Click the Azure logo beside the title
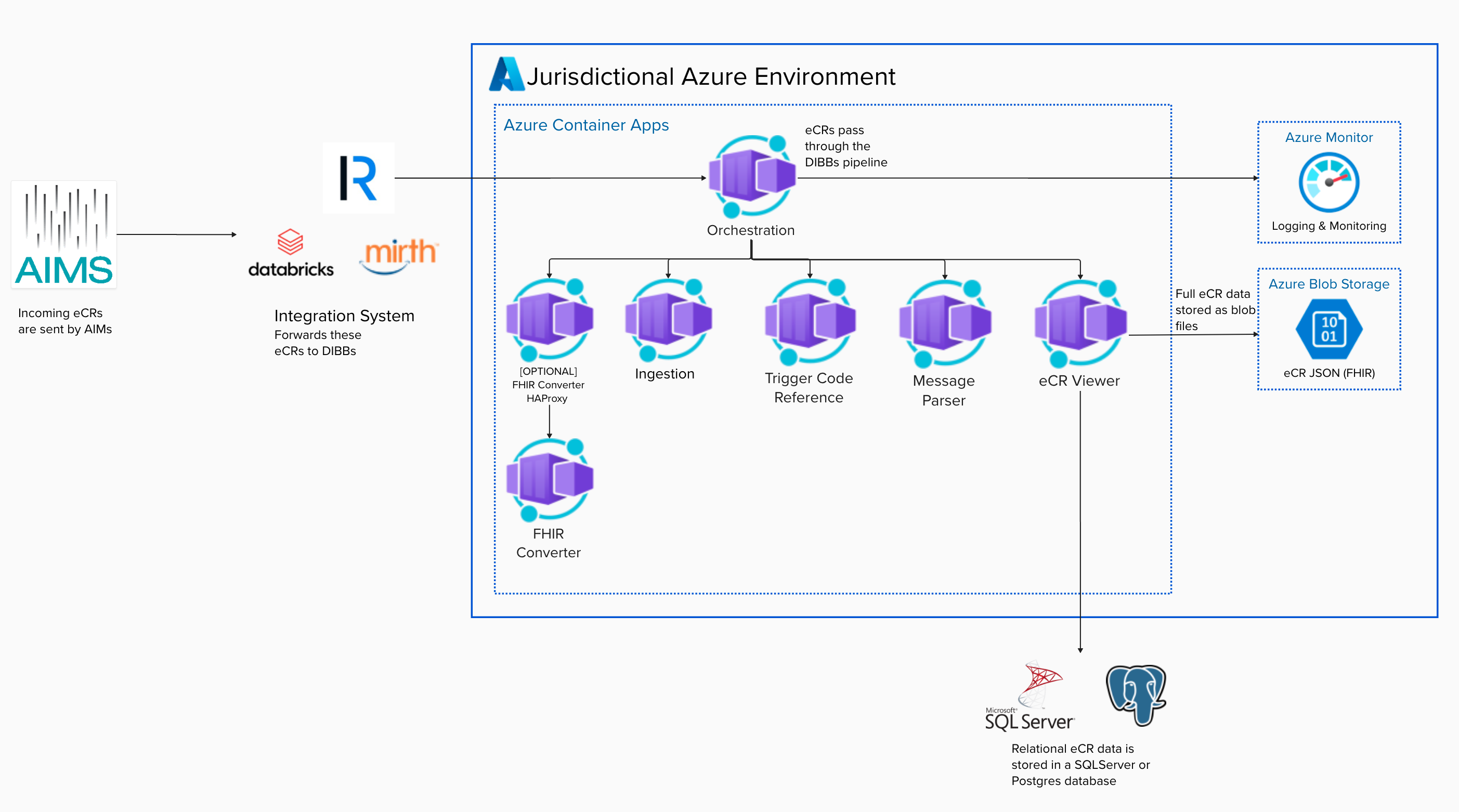The height and width of the screenshot is (812, 1459). pos(506,74)
